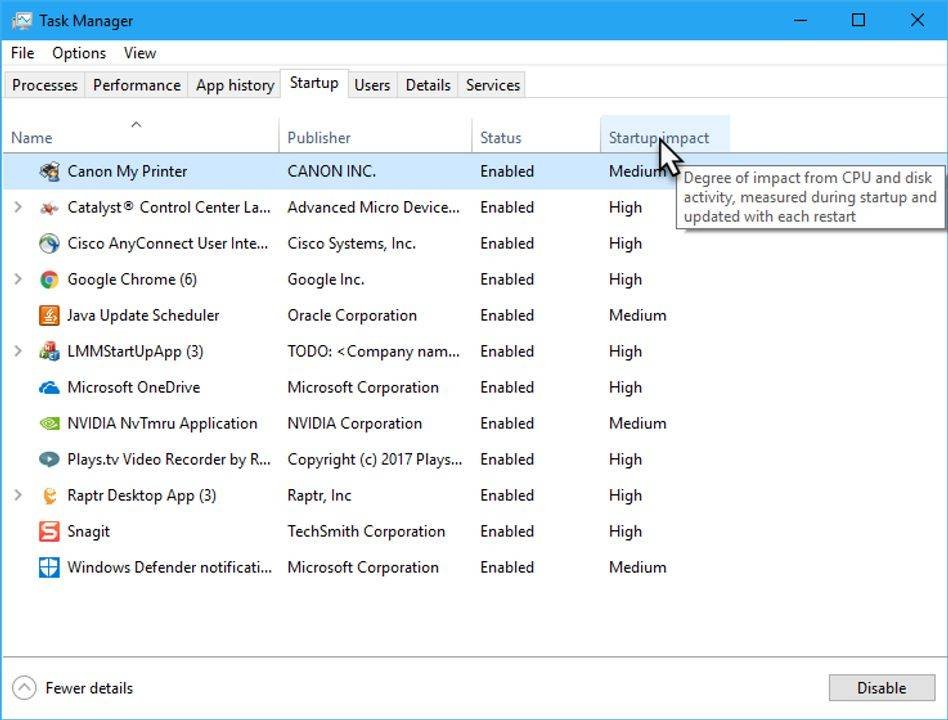Switch to the Services tab
The image size is (948, 720).
pos(493,85)
